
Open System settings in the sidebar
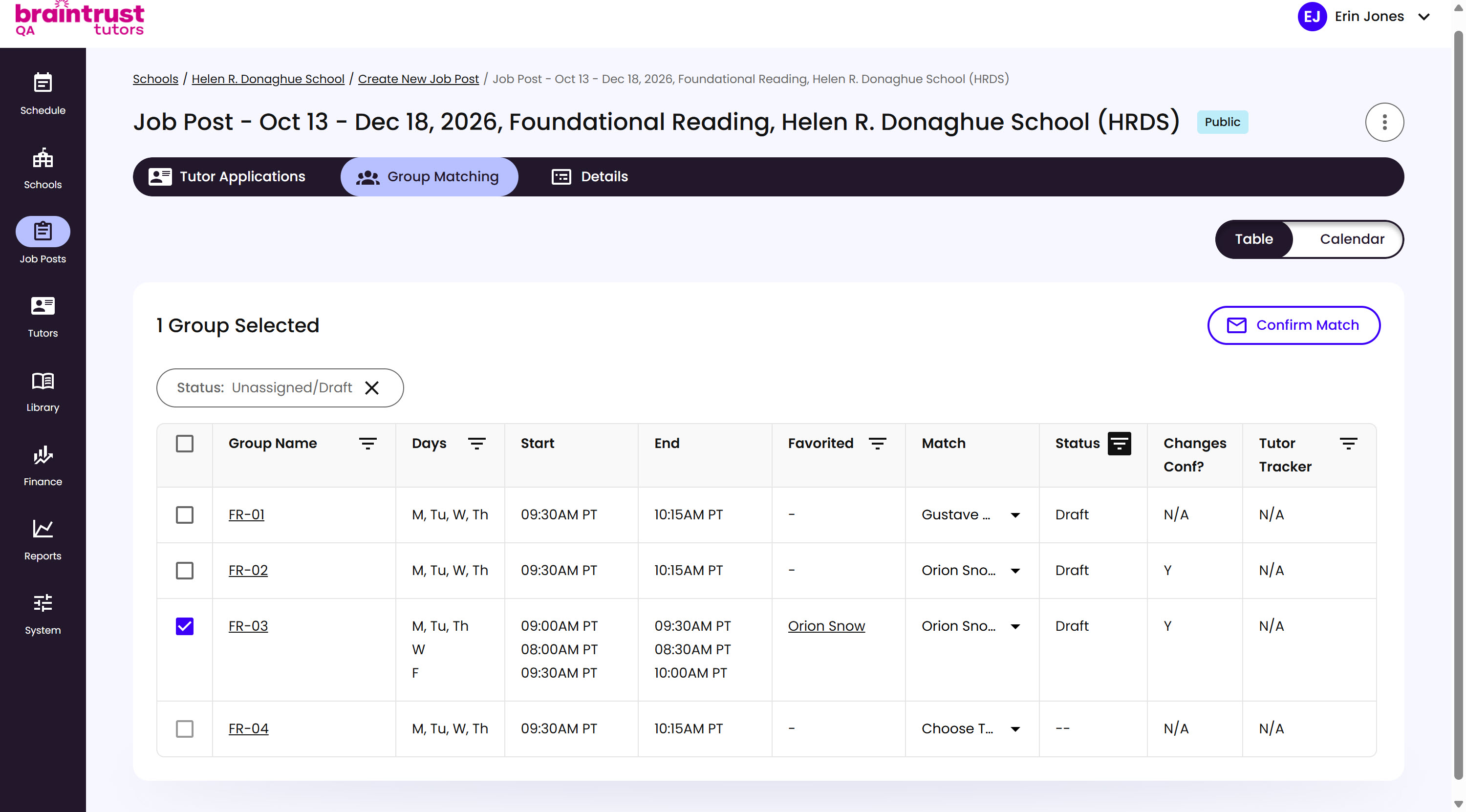(x=43, y=614)
